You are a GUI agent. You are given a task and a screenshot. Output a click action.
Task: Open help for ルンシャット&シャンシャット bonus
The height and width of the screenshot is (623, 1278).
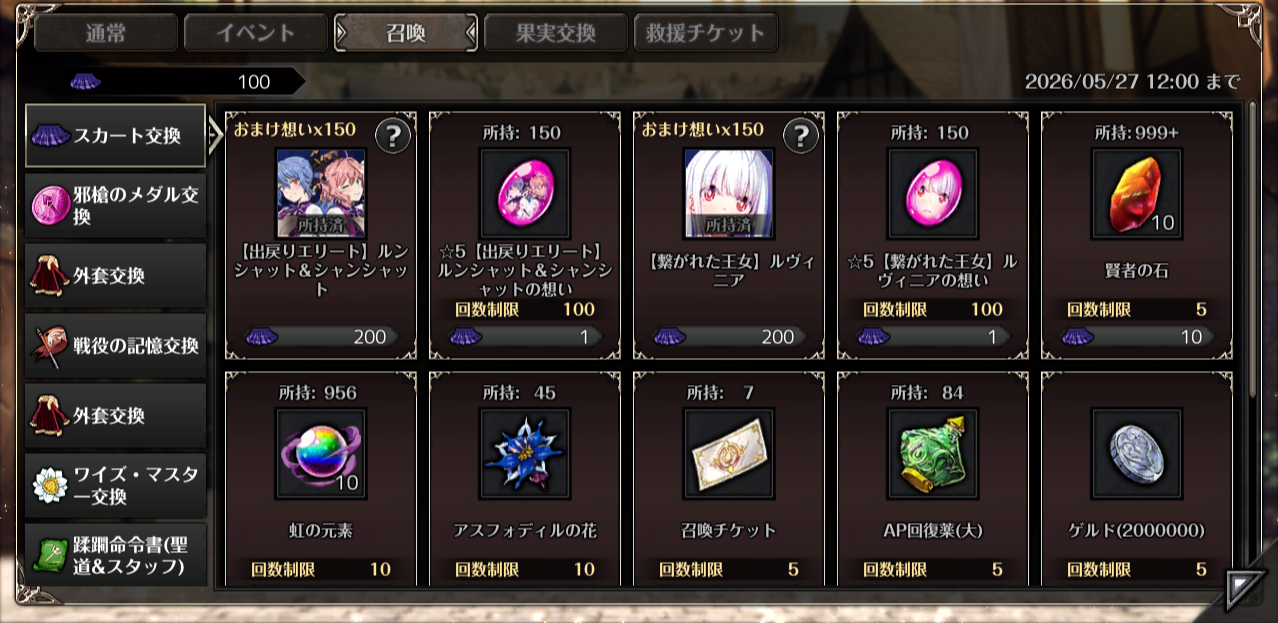[x=393, y=136]
